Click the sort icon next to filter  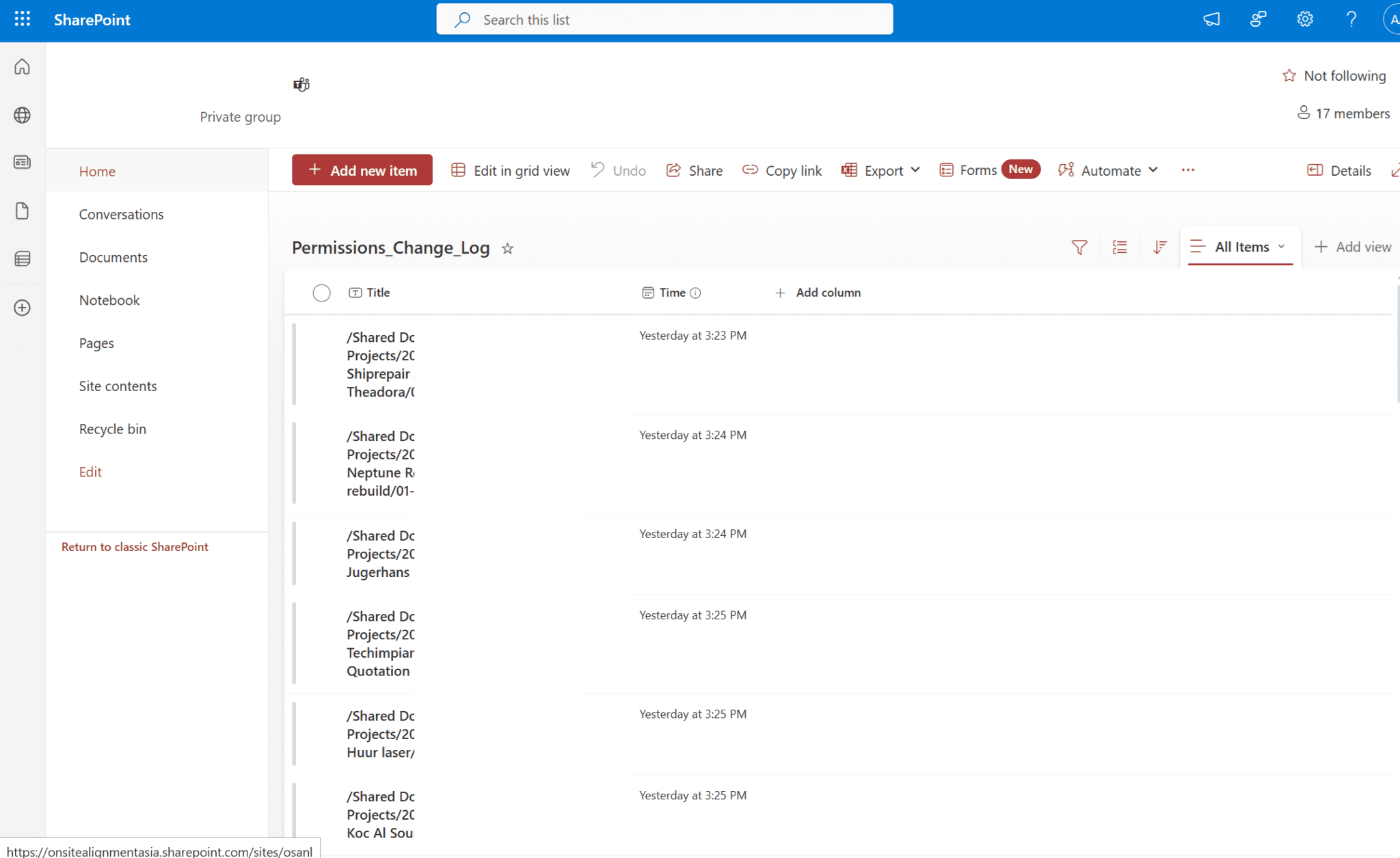pos(1159,247)
